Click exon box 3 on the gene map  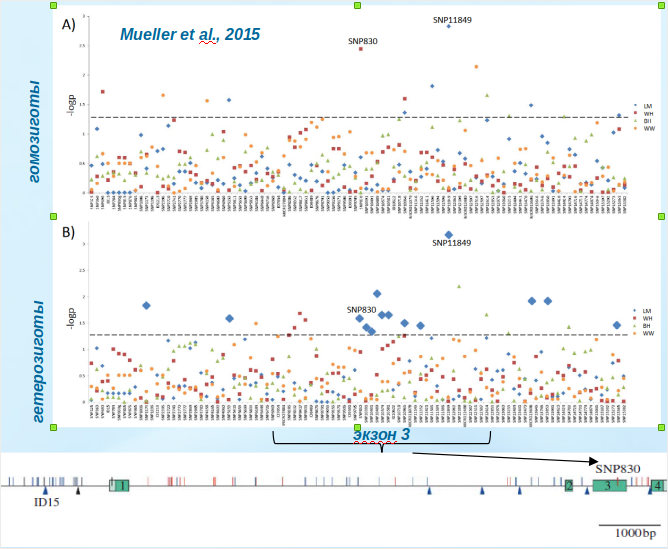tap(610, 486)
